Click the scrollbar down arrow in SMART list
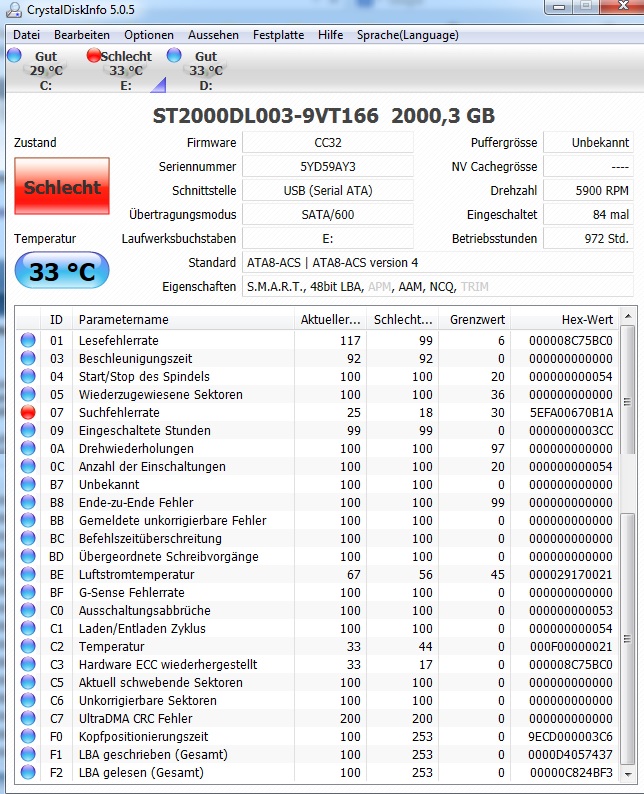The image size is (644, 794). click(x=627, y=774)
